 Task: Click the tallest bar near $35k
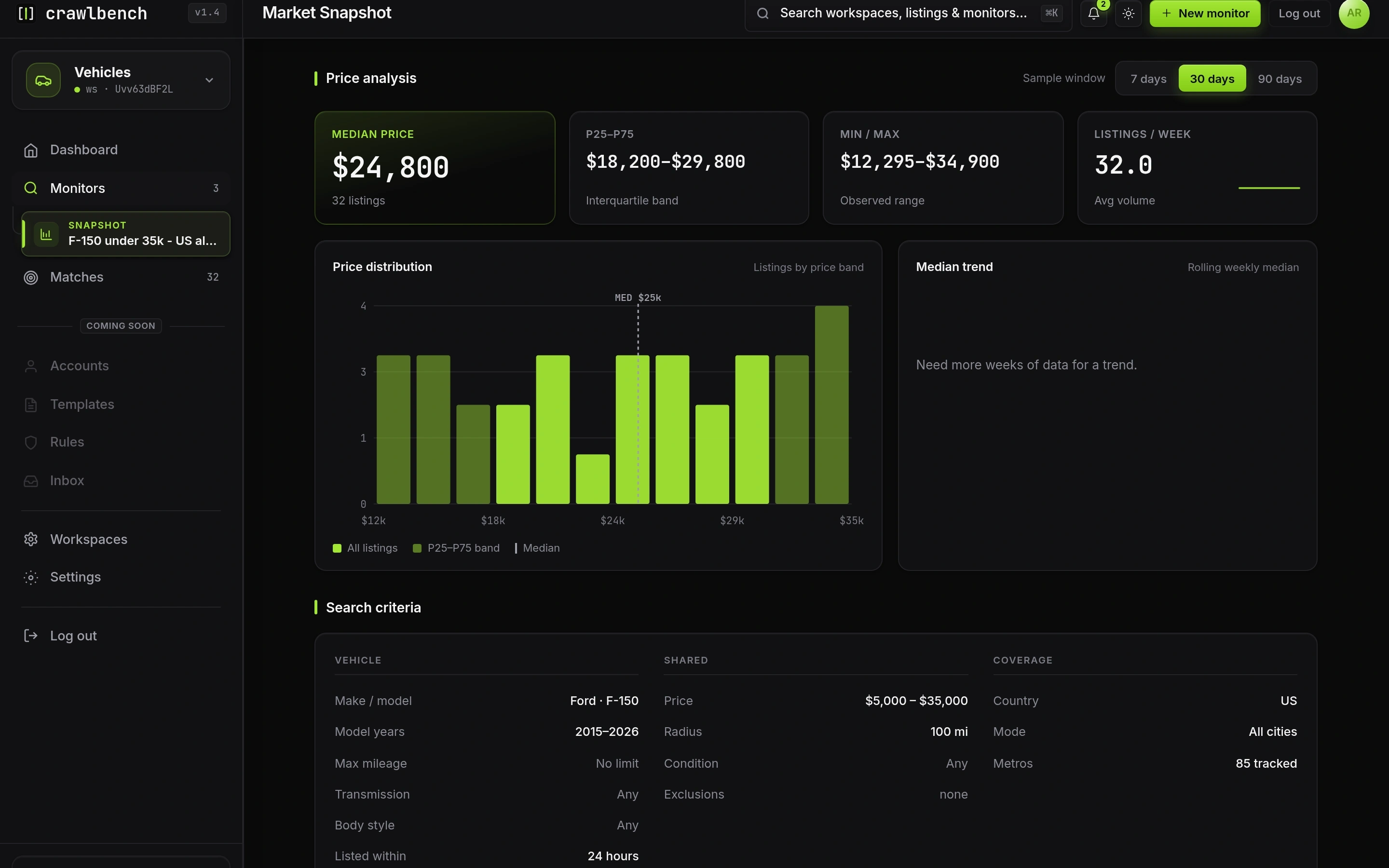click(x=831, y=405)
